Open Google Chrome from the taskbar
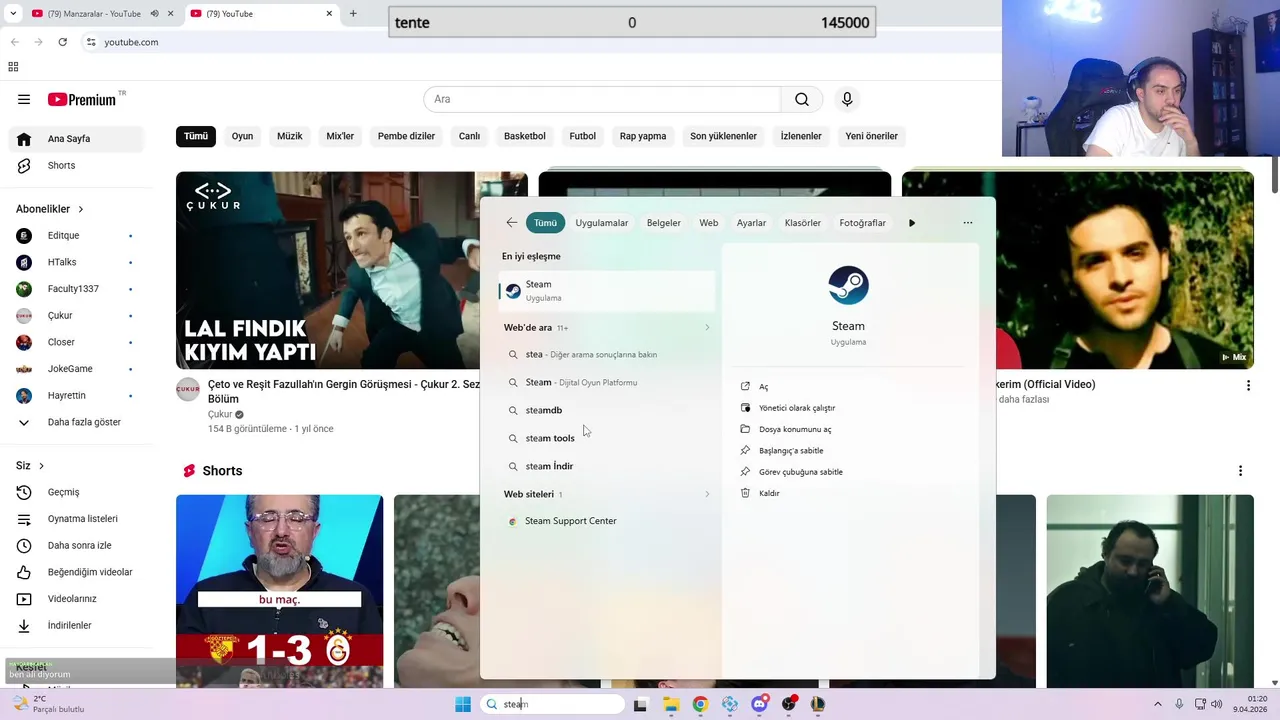This screenshot has height=720, width=1280. click(x=700, y=704)
